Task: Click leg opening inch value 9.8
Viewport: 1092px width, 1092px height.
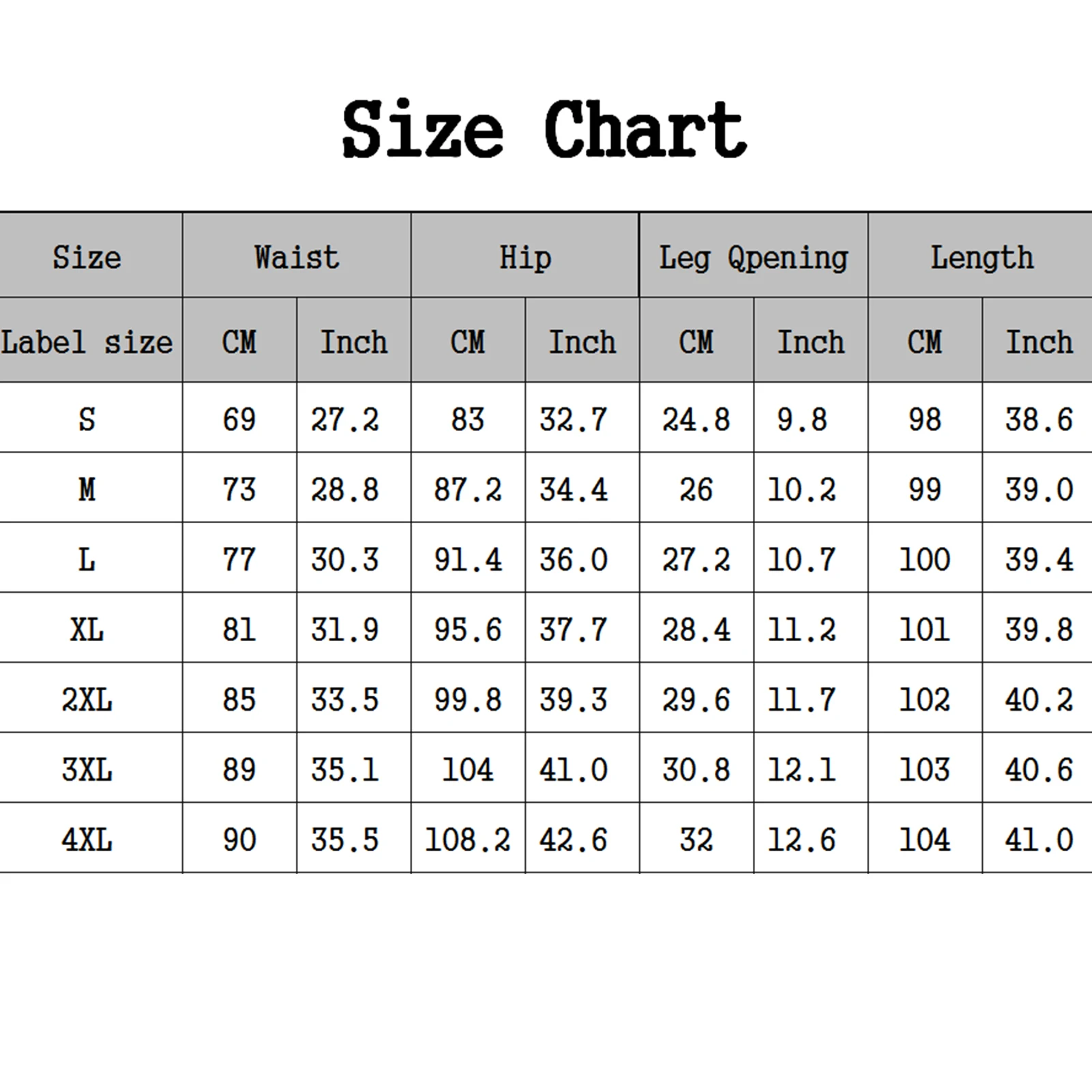Action: [802, 419]
